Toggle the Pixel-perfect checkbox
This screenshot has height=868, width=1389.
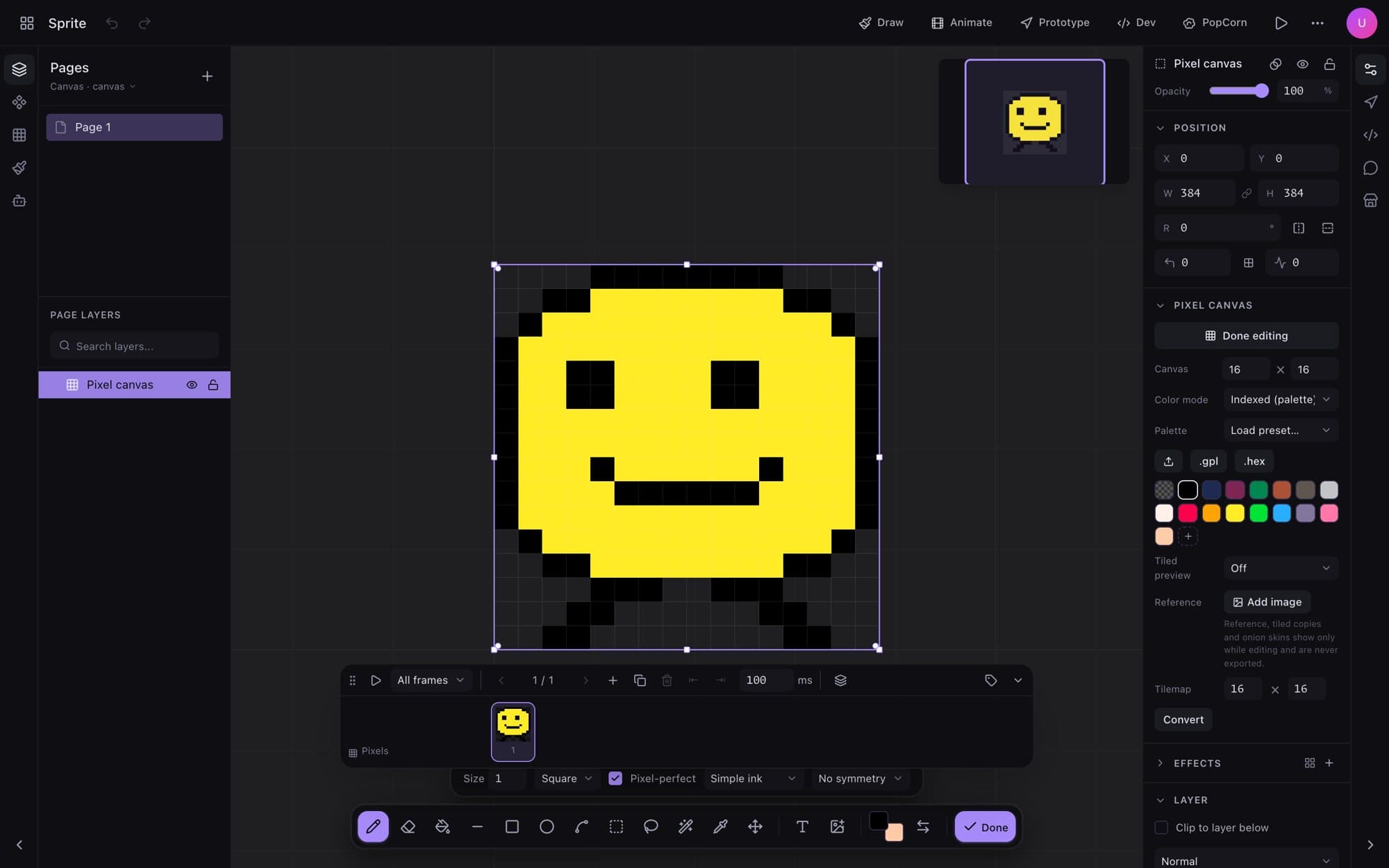(x=615, y=778)
